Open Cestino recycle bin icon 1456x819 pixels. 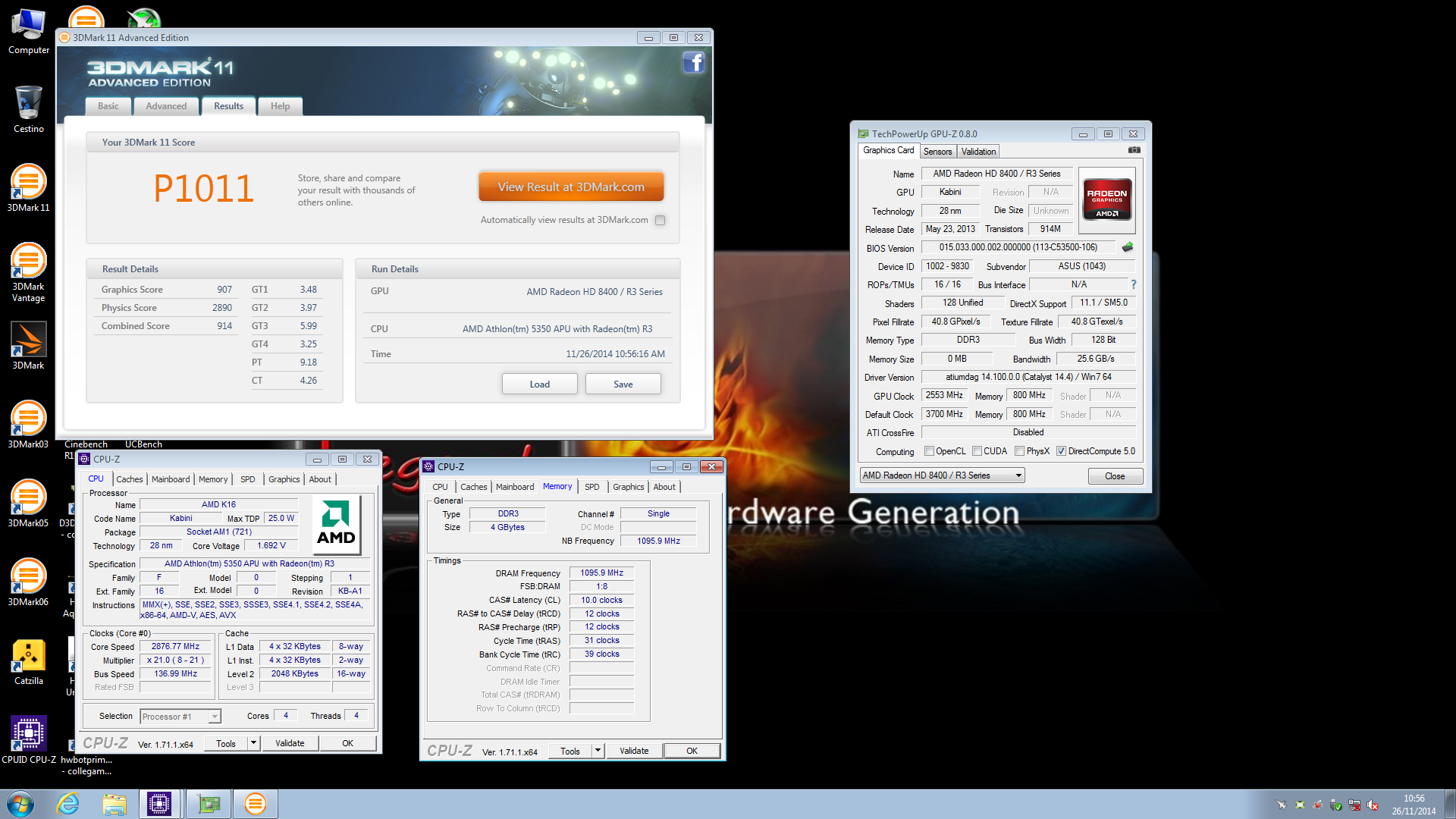(x=29, y=109)
